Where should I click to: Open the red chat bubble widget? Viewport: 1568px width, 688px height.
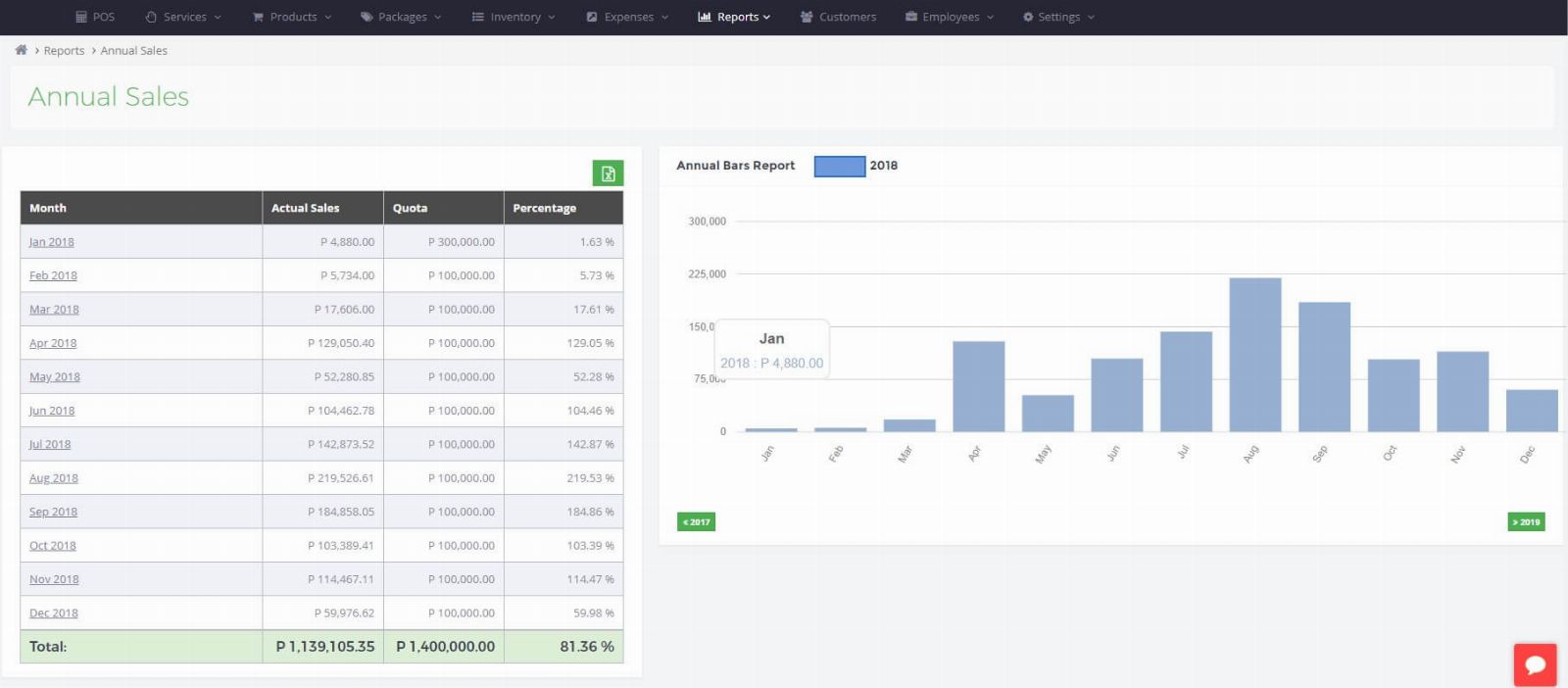1535,664
